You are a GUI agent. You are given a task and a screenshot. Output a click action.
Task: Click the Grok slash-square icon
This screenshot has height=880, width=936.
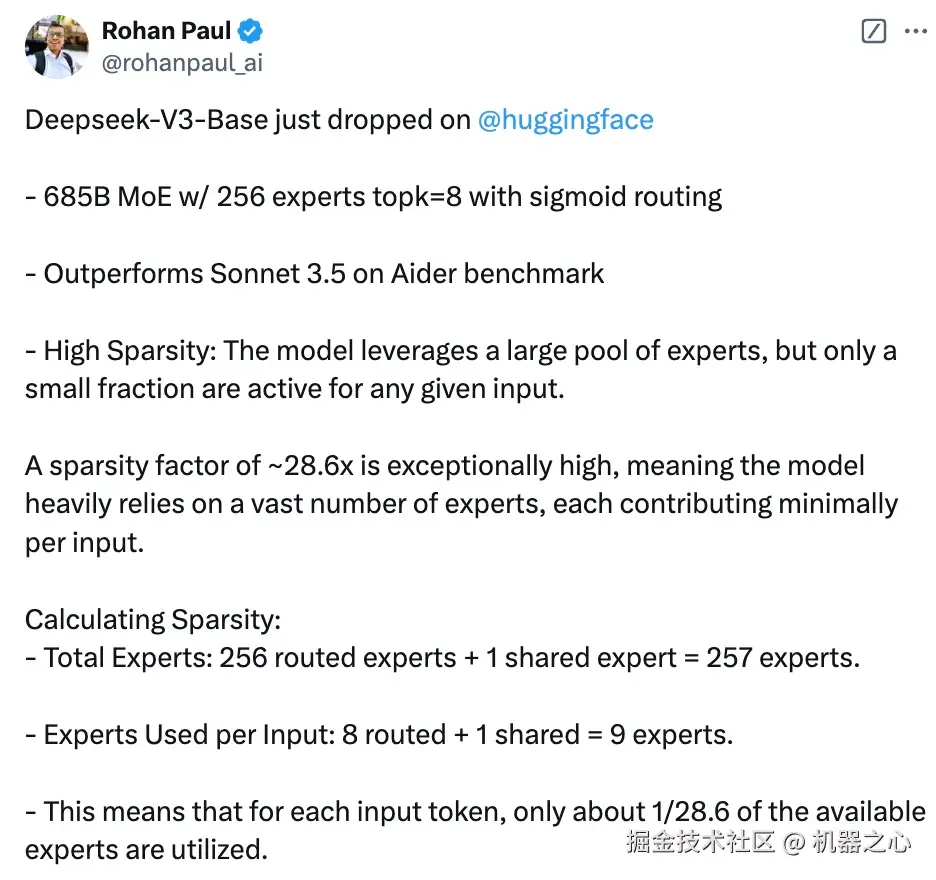point(873,31)
